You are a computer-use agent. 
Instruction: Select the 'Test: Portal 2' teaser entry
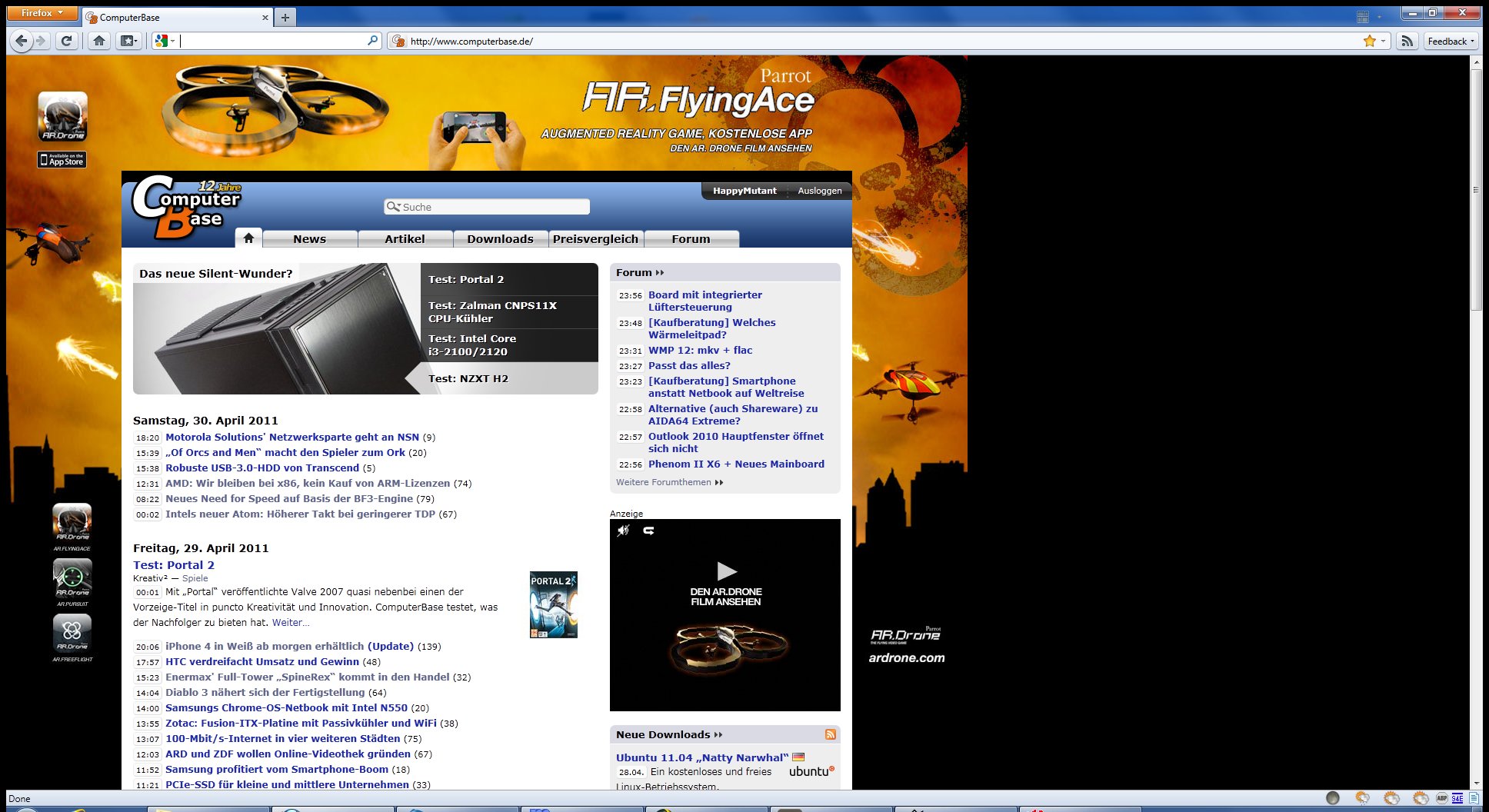pos(509,279)
